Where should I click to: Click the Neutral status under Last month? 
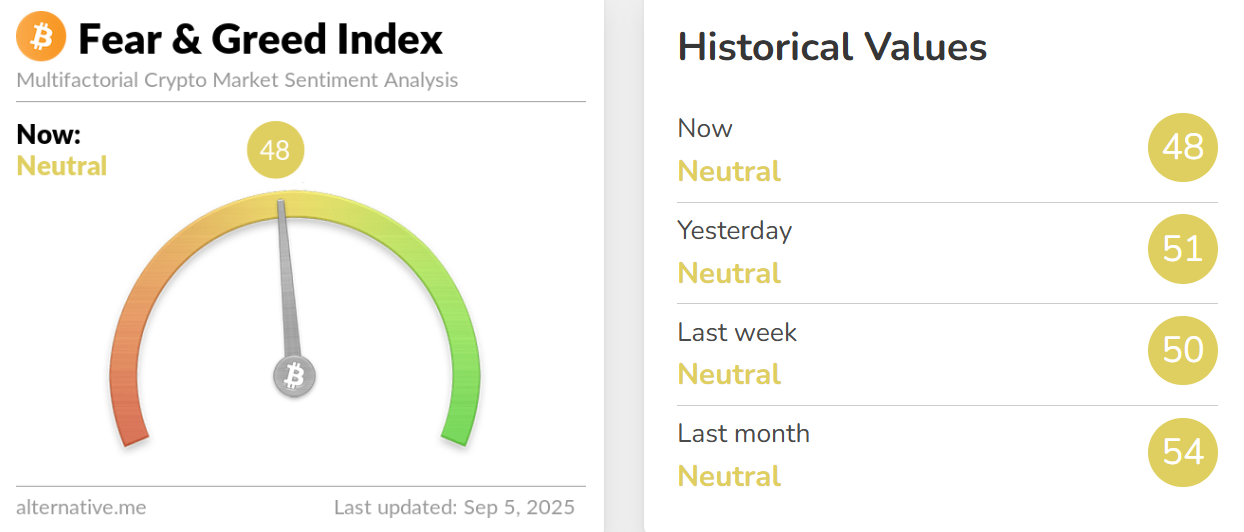point(729,476)
